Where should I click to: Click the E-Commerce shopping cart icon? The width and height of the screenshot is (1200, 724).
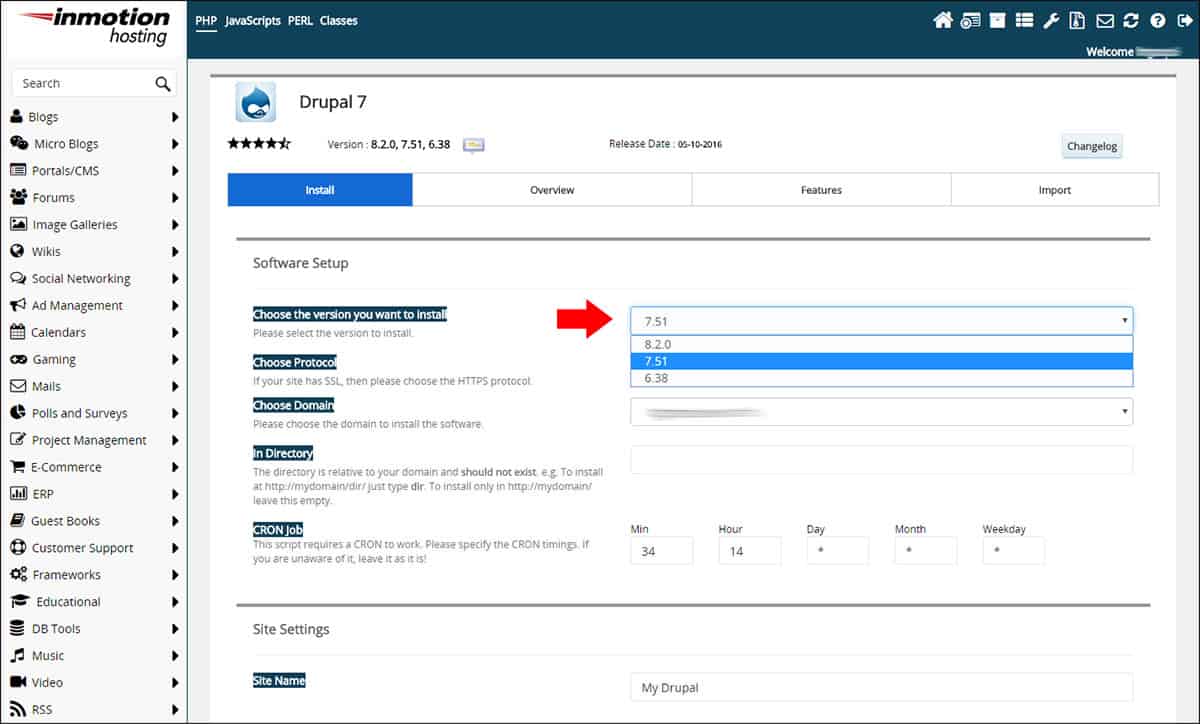17,467
